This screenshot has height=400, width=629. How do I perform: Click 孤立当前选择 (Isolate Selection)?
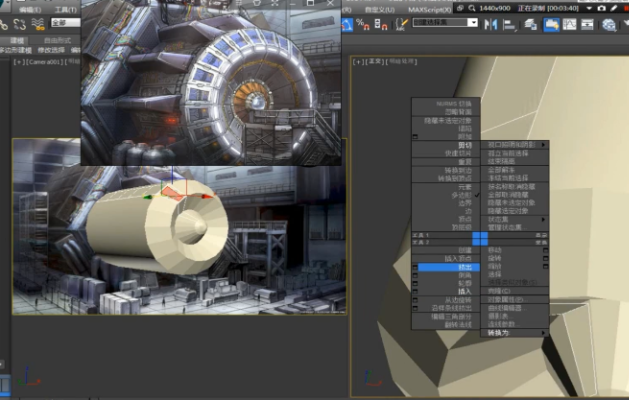point(507,153)
